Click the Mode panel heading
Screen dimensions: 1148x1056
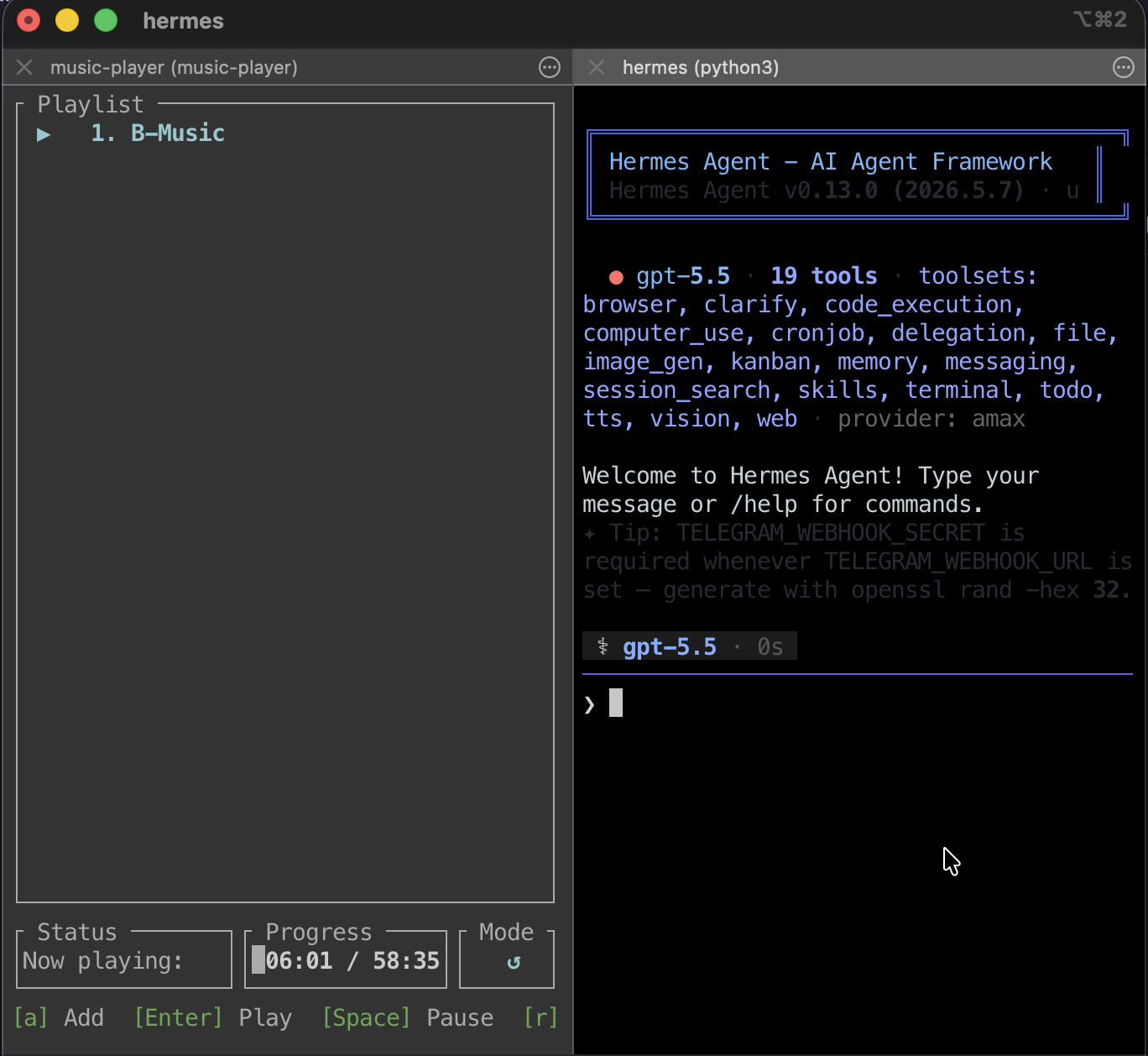point(506,932)
